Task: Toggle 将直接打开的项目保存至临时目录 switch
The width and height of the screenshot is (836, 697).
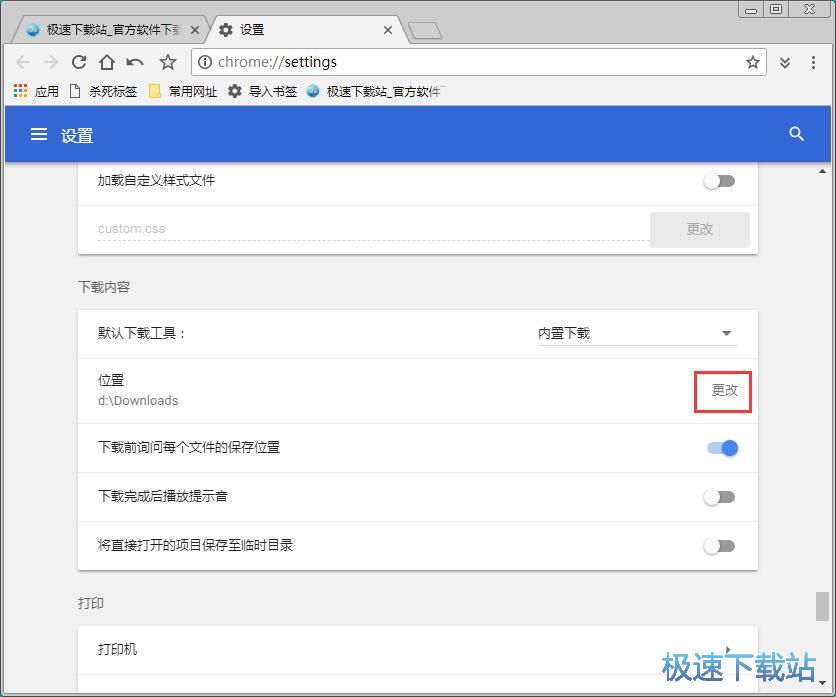Action: [x=719, y=546]
